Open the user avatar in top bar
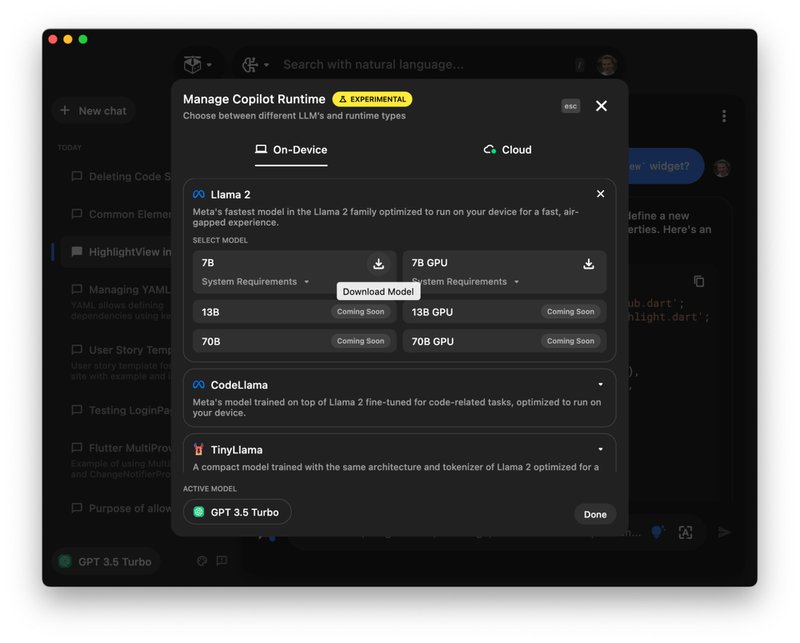800x643 pixels. (607, 65)
